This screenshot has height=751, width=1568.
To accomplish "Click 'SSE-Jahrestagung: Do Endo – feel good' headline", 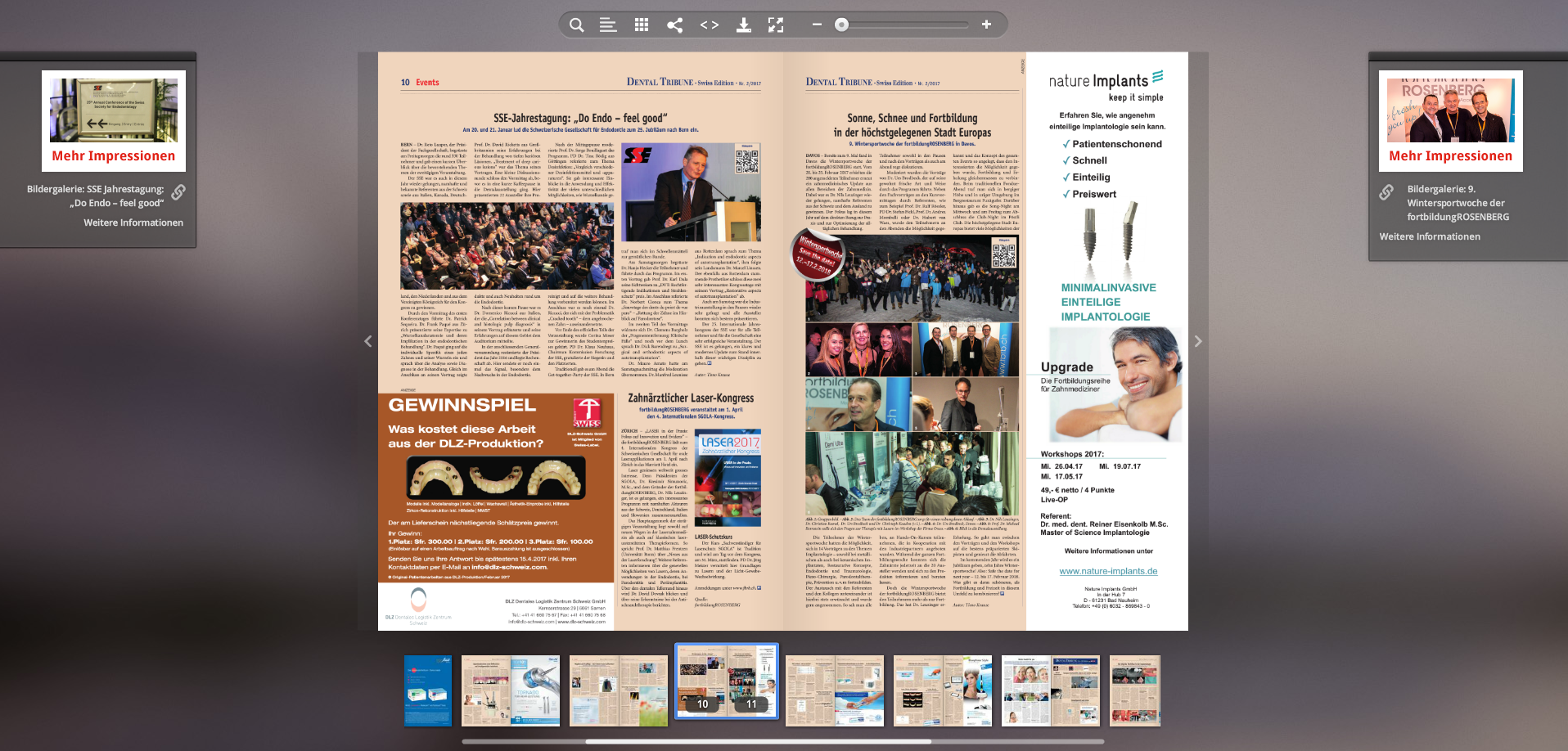I will coord(580,118).
